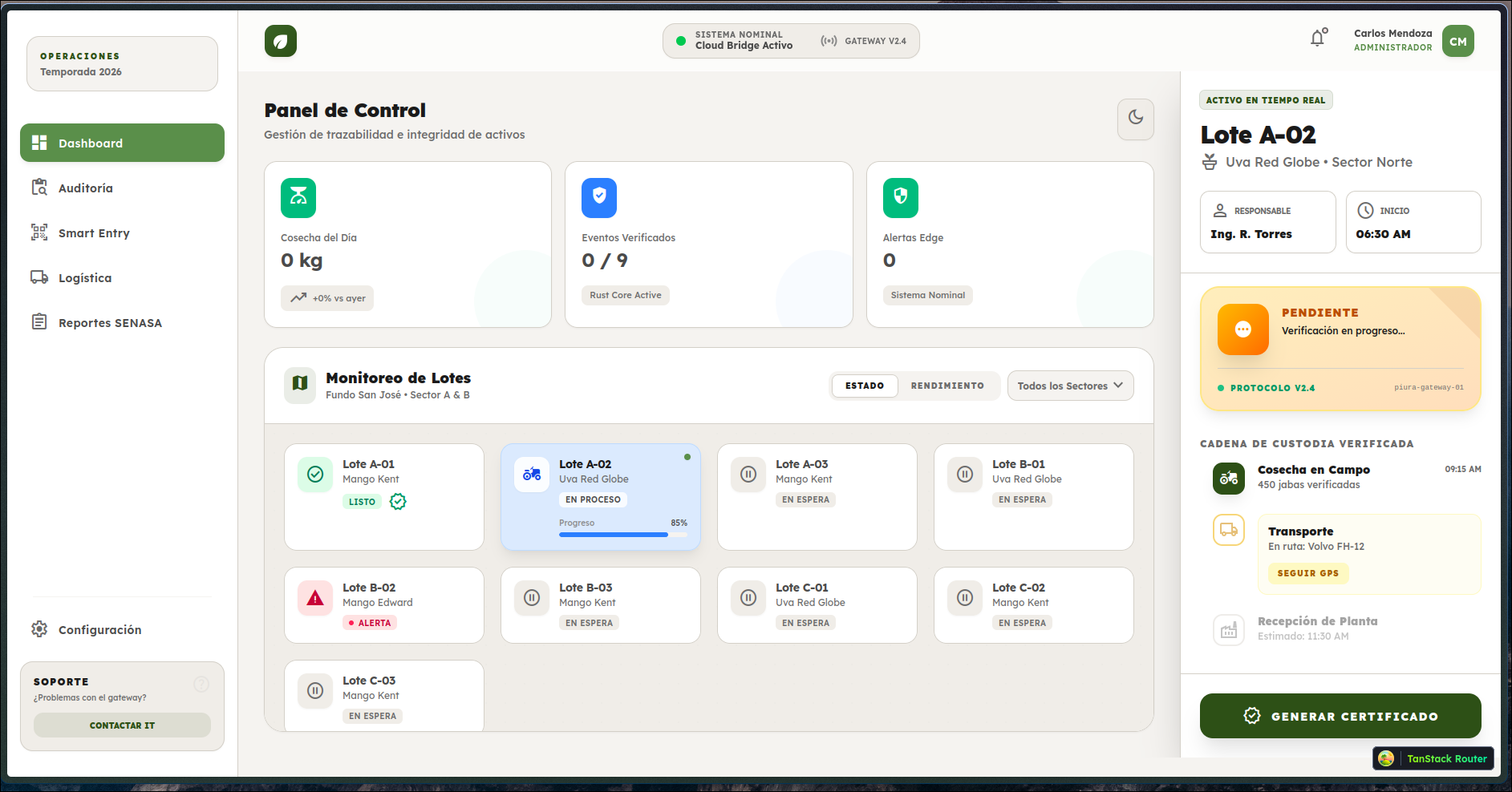
Task: Click the Auditoría sidebar icon
Action: (39, 188)
